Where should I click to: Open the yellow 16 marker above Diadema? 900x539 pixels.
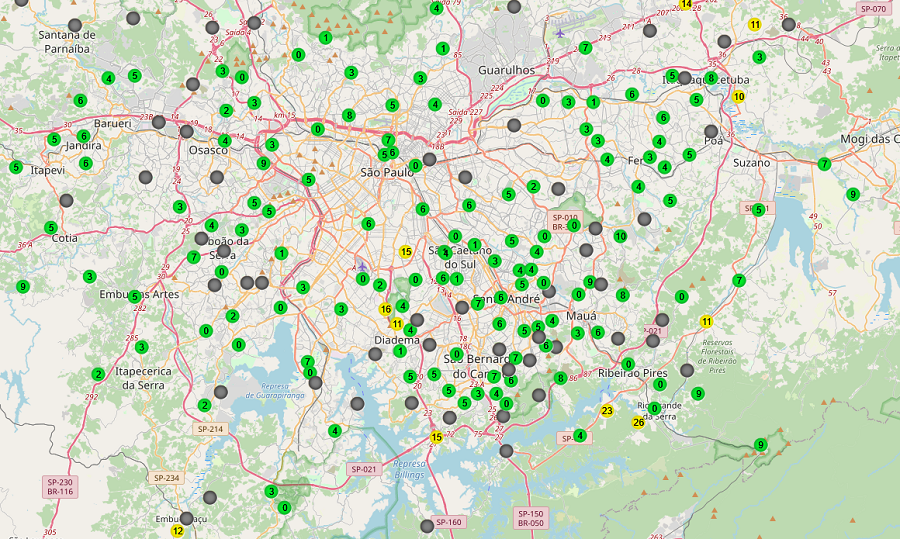click(385, 310)
